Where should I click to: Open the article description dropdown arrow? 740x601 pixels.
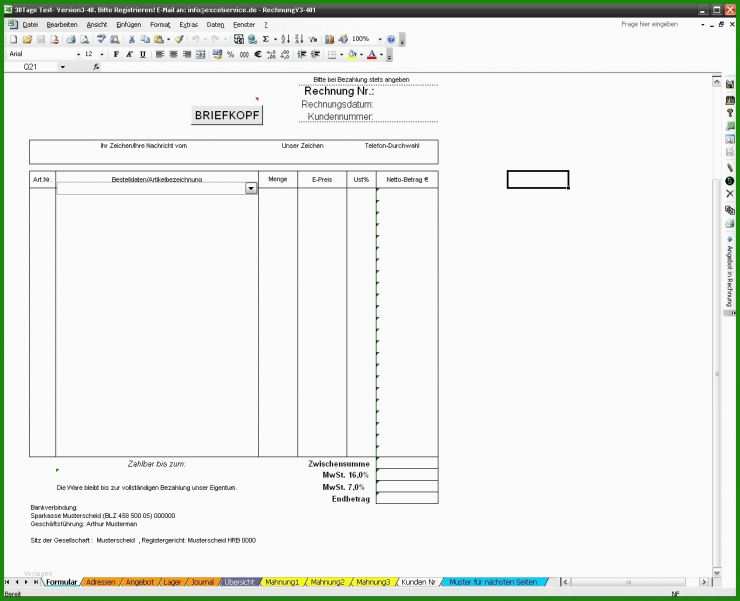[251, 188]
